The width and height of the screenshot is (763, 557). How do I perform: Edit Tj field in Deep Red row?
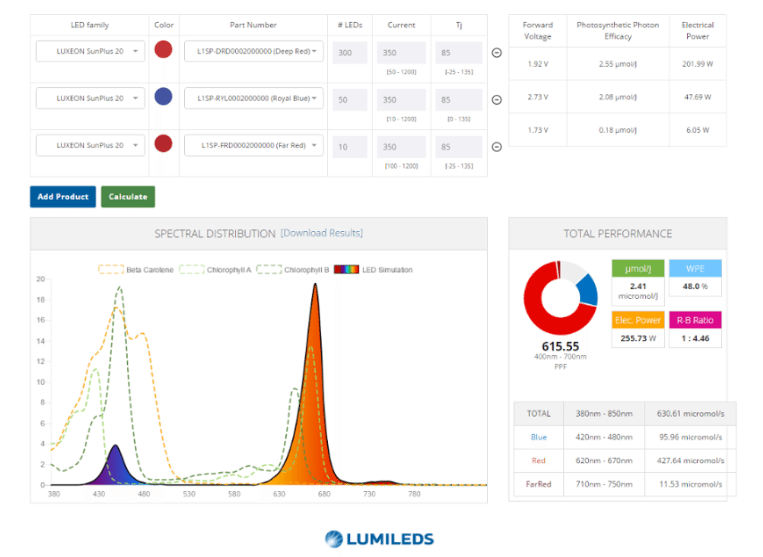[459, 53]
